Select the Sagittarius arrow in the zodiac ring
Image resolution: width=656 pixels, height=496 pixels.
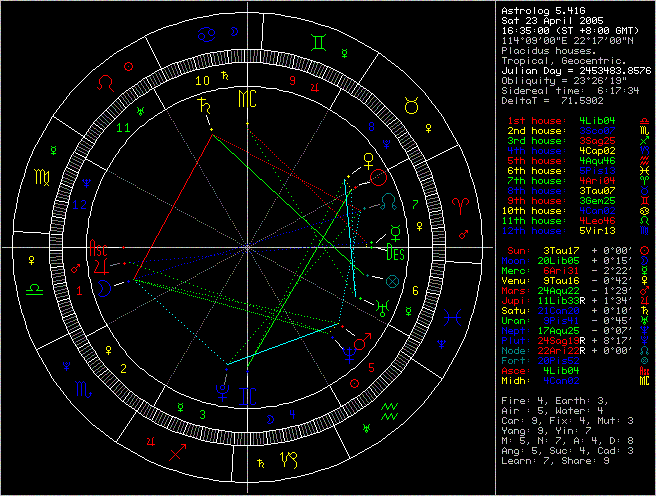click(177, 452)
